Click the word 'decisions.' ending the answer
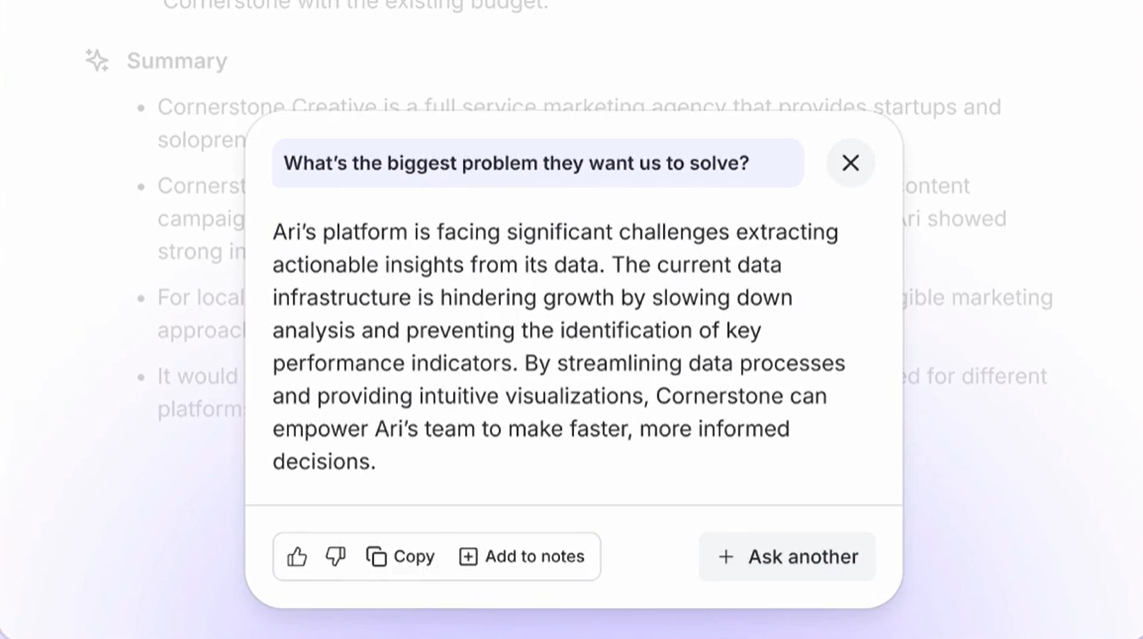Screen dimensions: 1143x639 coord(324,462)
